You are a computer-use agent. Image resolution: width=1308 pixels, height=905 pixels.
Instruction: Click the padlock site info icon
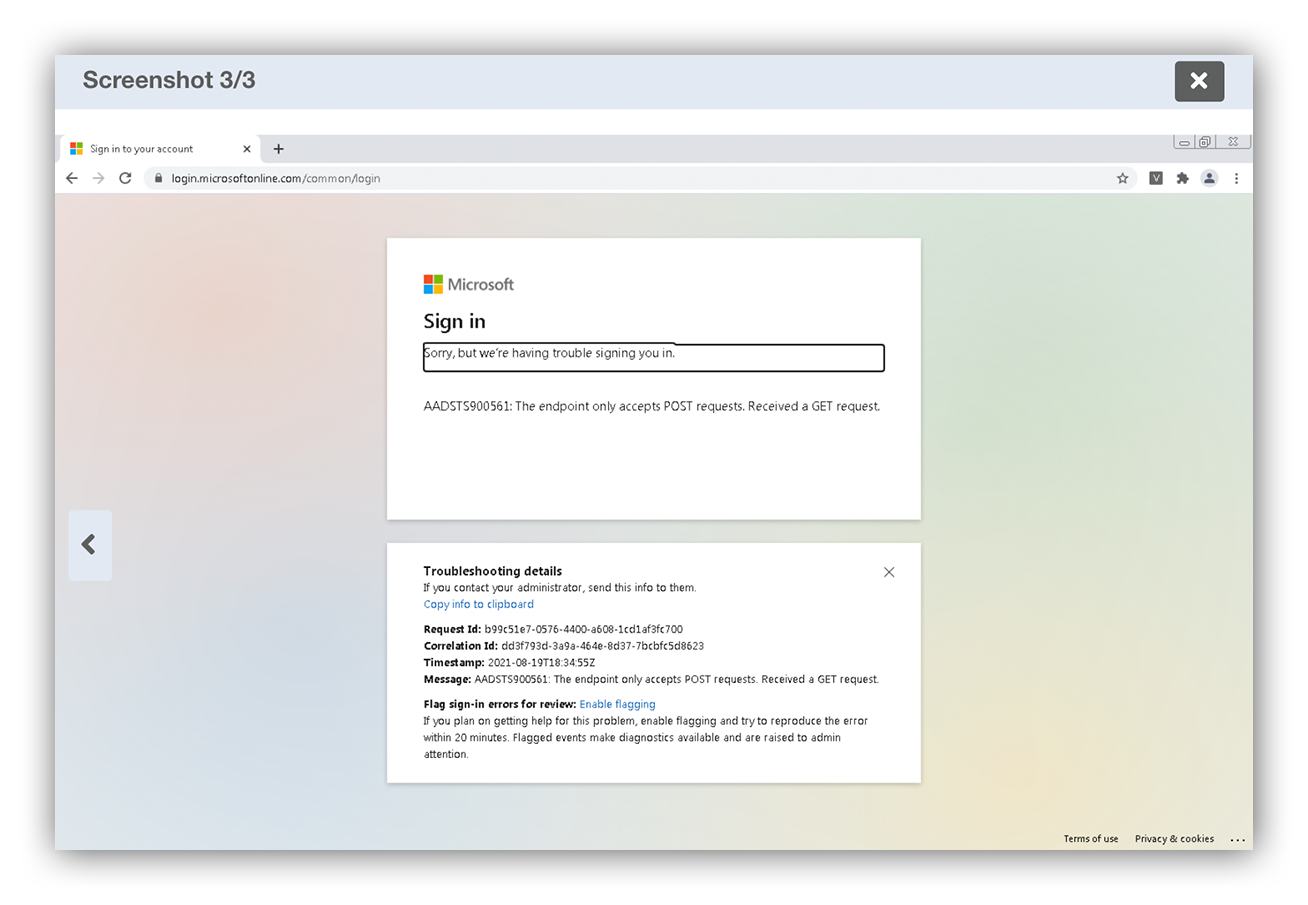[x=158, y=178]
